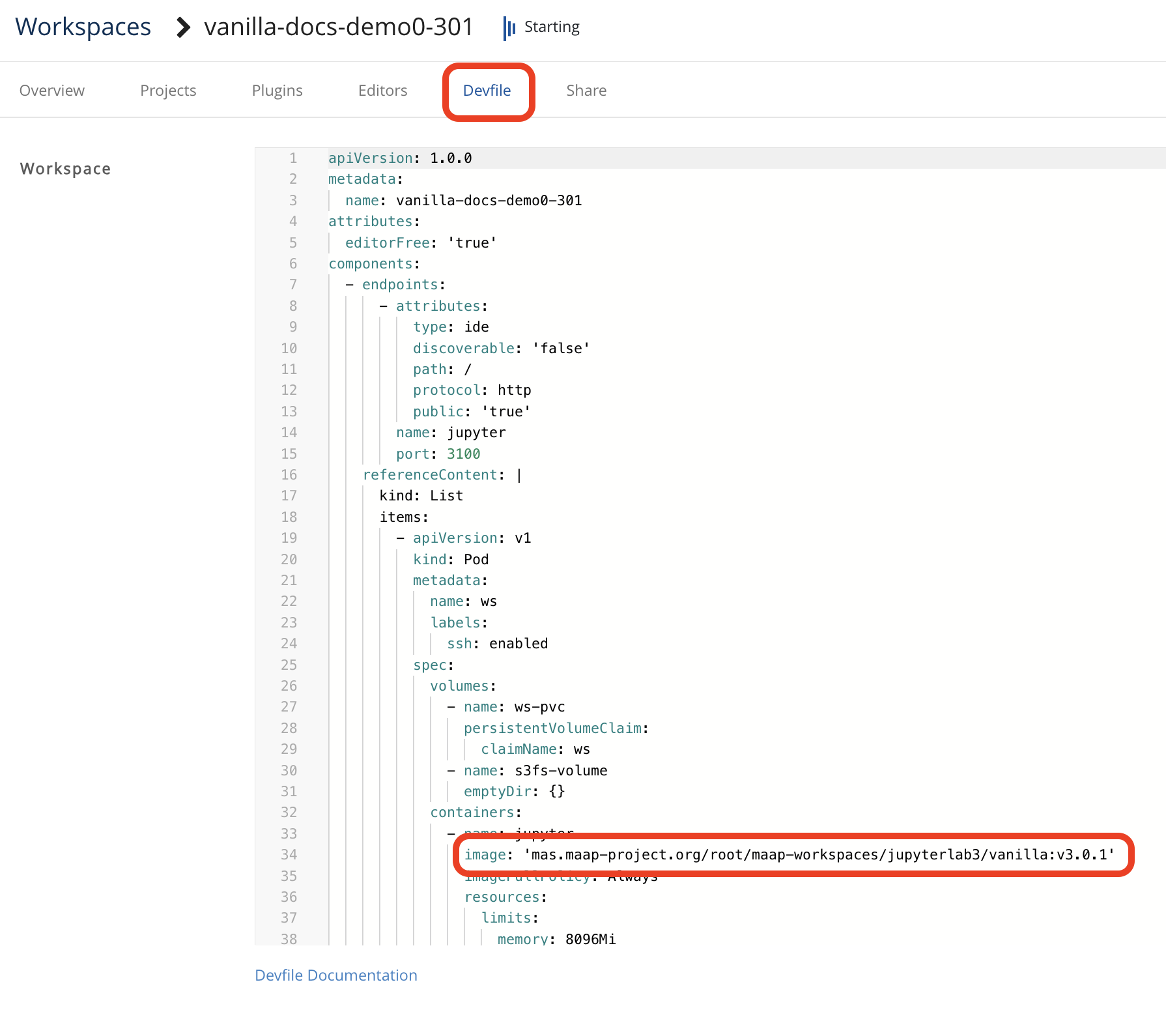
Task: Click the 'persistentVolumeClaim:' line
Action: [x=556, y=728]
